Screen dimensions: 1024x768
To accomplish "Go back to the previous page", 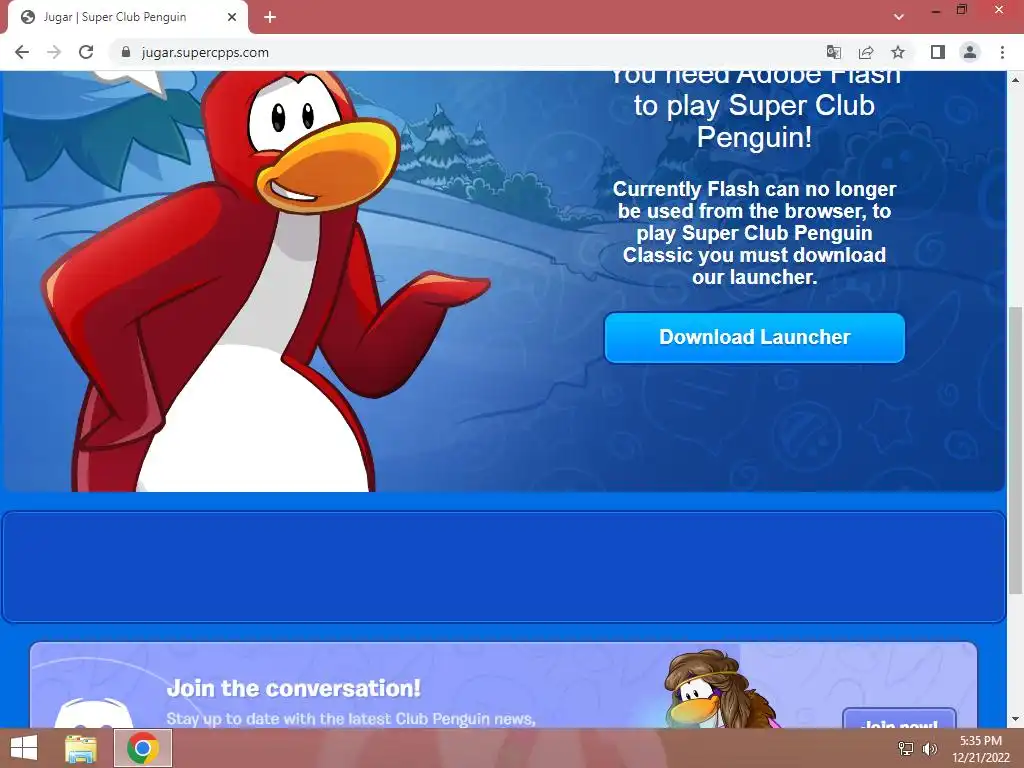I will tap(22, 52).
